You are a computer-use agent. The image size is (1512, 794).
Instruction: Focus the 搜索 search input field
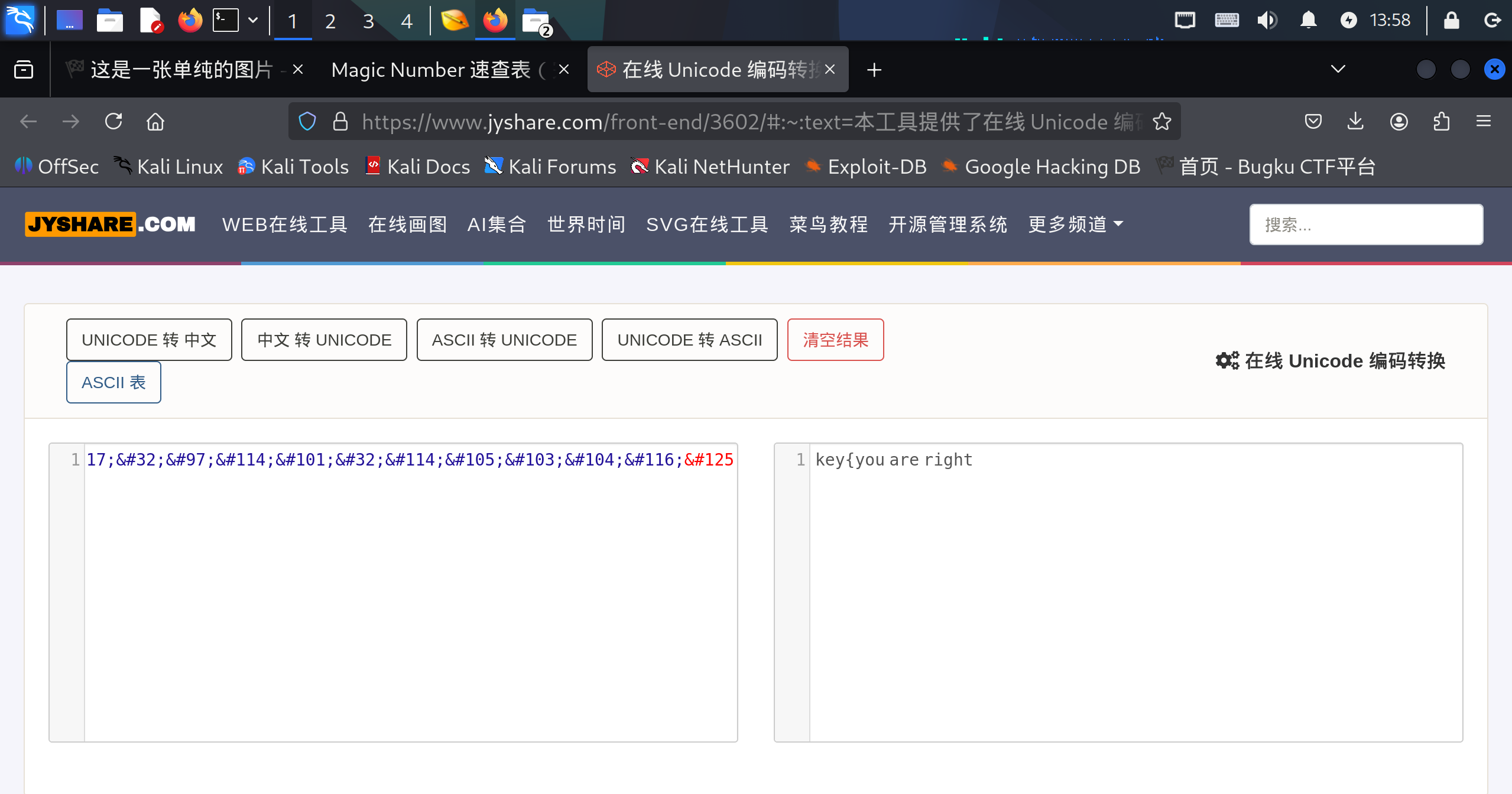tap(1365, 224)
